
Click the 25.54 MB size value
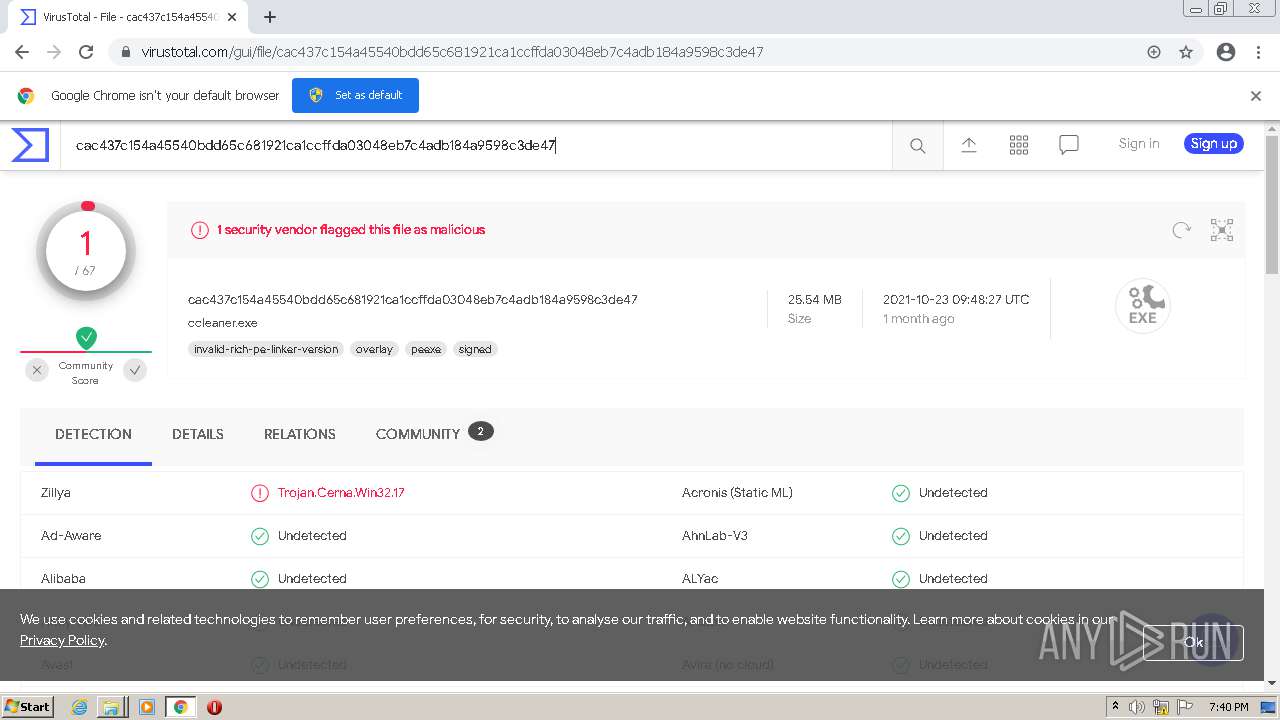815,300
